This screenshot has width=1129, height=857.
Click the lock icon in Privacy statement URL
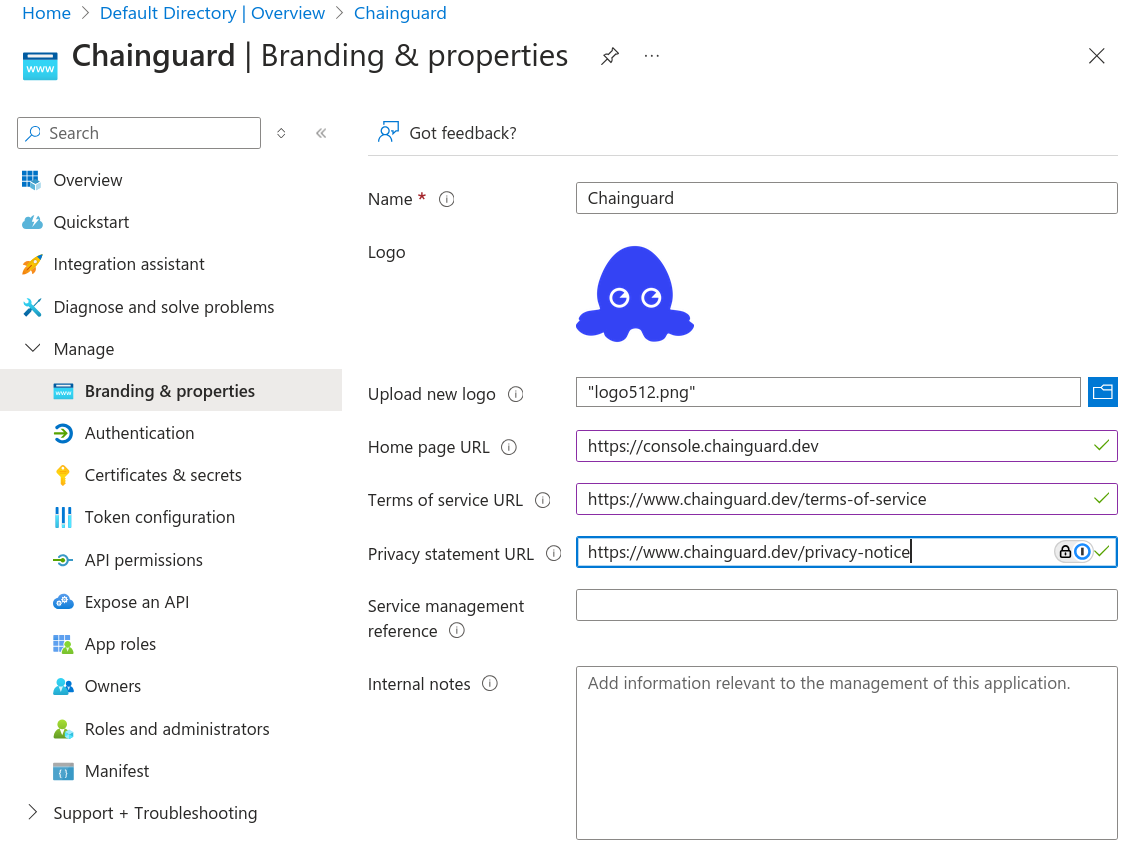(x=1063, y=551)
